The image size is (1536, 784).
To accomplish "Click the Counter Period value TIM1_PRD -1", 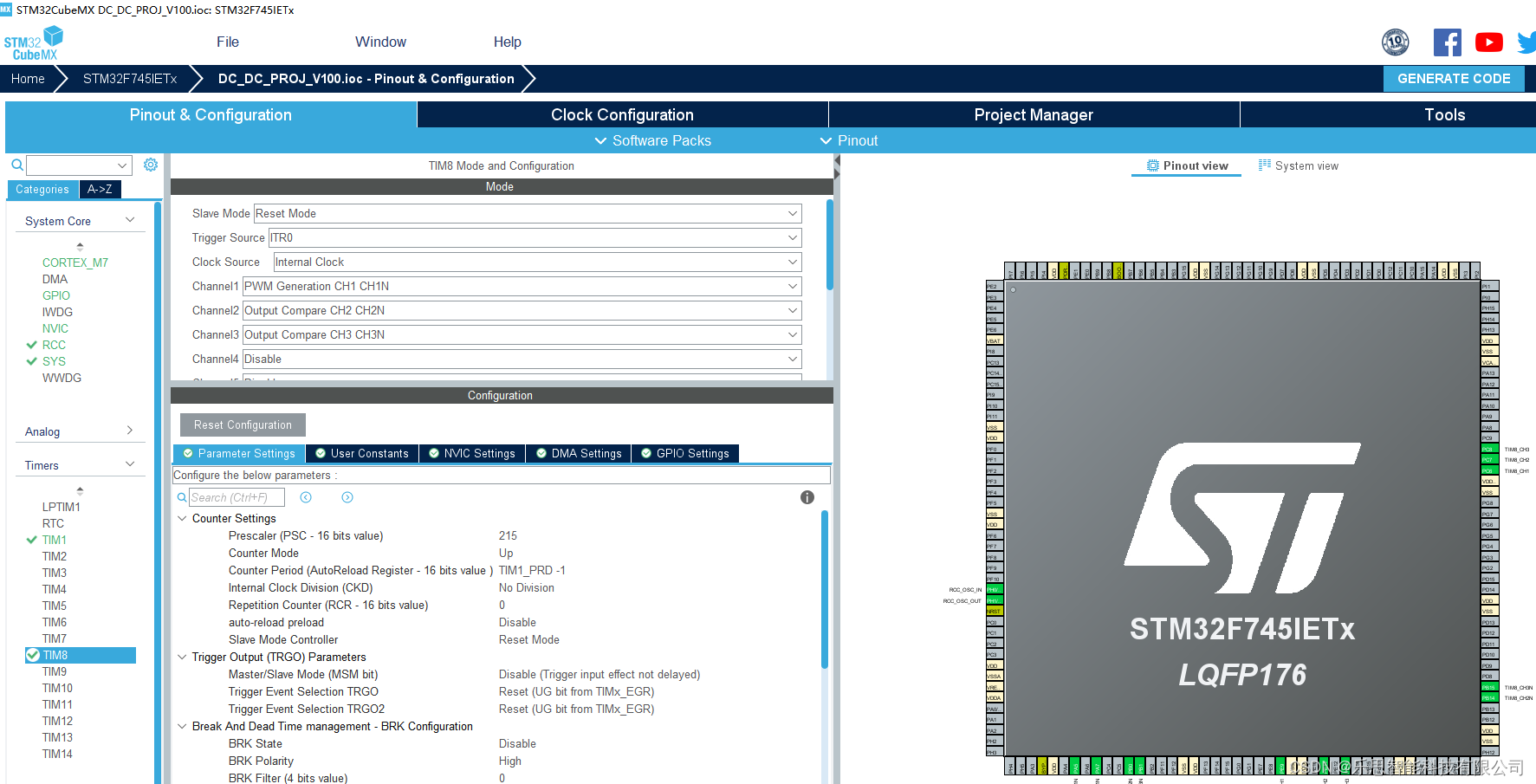I will coord(532,570).
